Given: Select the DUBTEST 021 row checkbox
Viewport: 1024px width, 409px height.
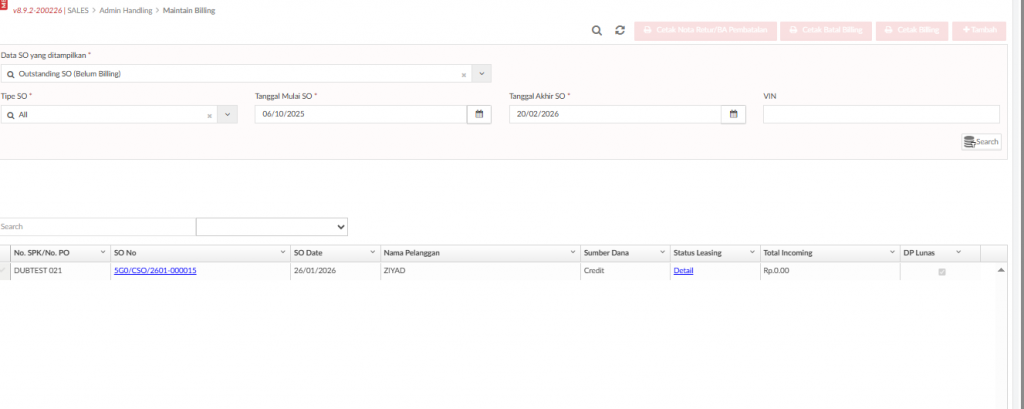Looking at the screenshot, I should [5, 271].
